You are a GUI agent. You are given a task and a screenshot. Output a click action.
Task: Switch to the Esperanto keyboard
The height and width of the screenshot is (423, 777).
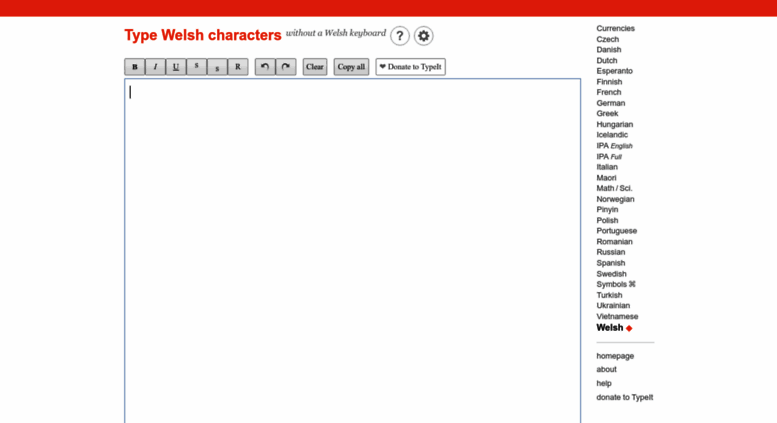[x=614, y=71]
